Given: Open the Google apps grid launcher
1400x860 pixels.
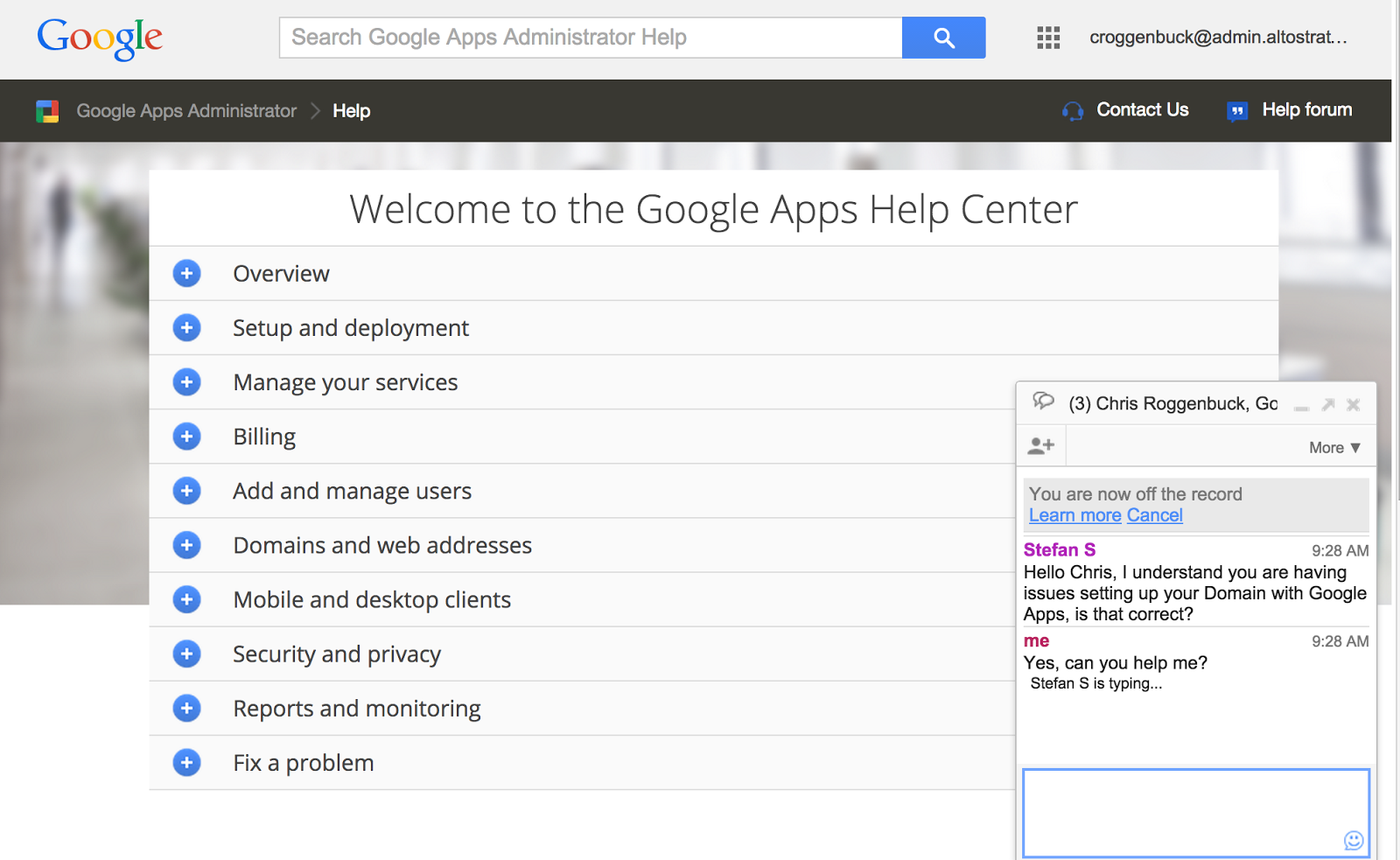Looking at the screenshot, I should coord(1048,38).
